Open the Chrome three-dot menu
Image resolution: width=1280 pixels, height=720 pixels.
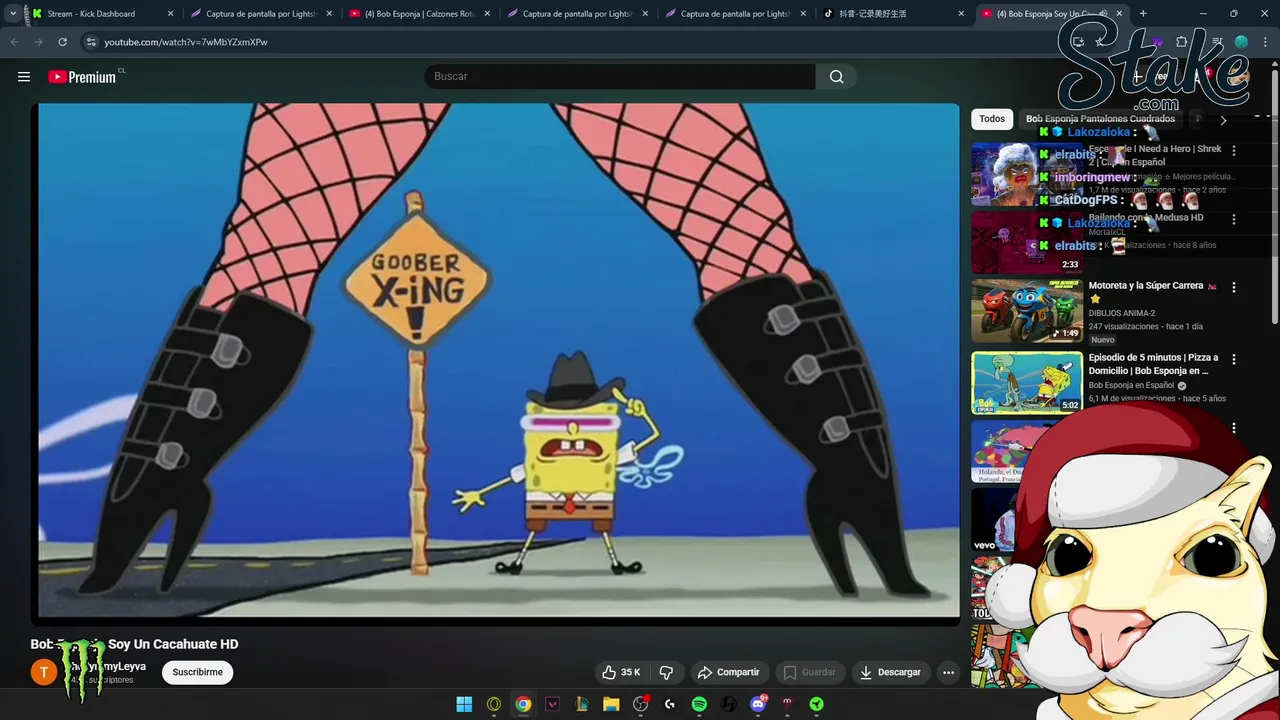(1266, 42)
